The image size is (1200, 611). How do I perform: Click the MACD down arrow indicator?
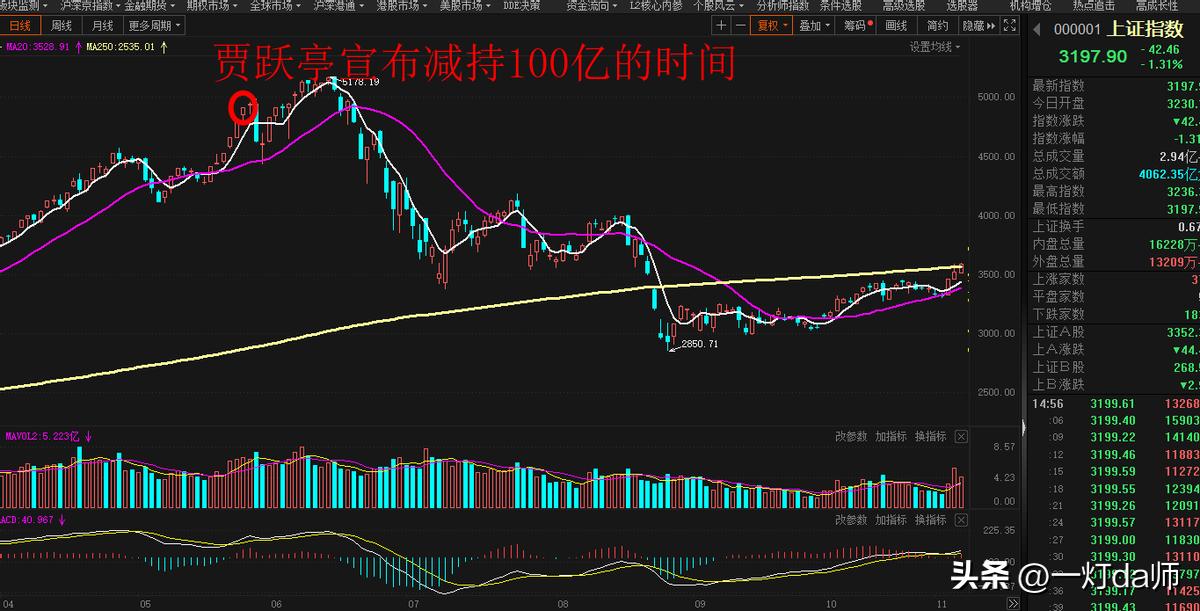62,521
